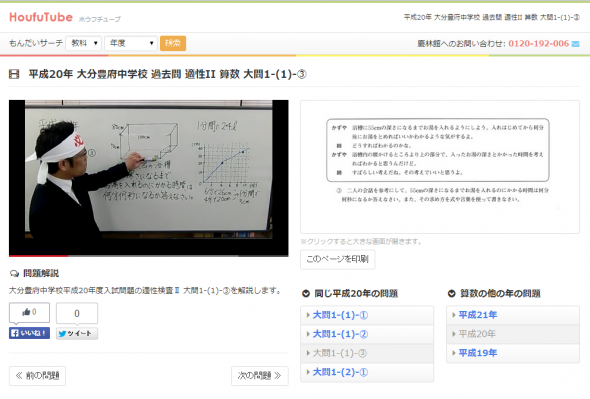Play the whiteboard lecture video

(149, 177)
